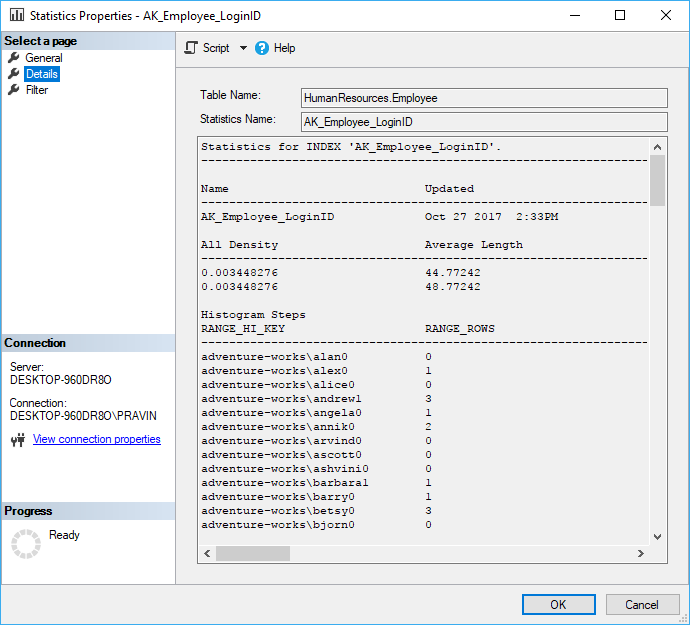
Task: Close the Statistics Properties window
Action: 666,15
